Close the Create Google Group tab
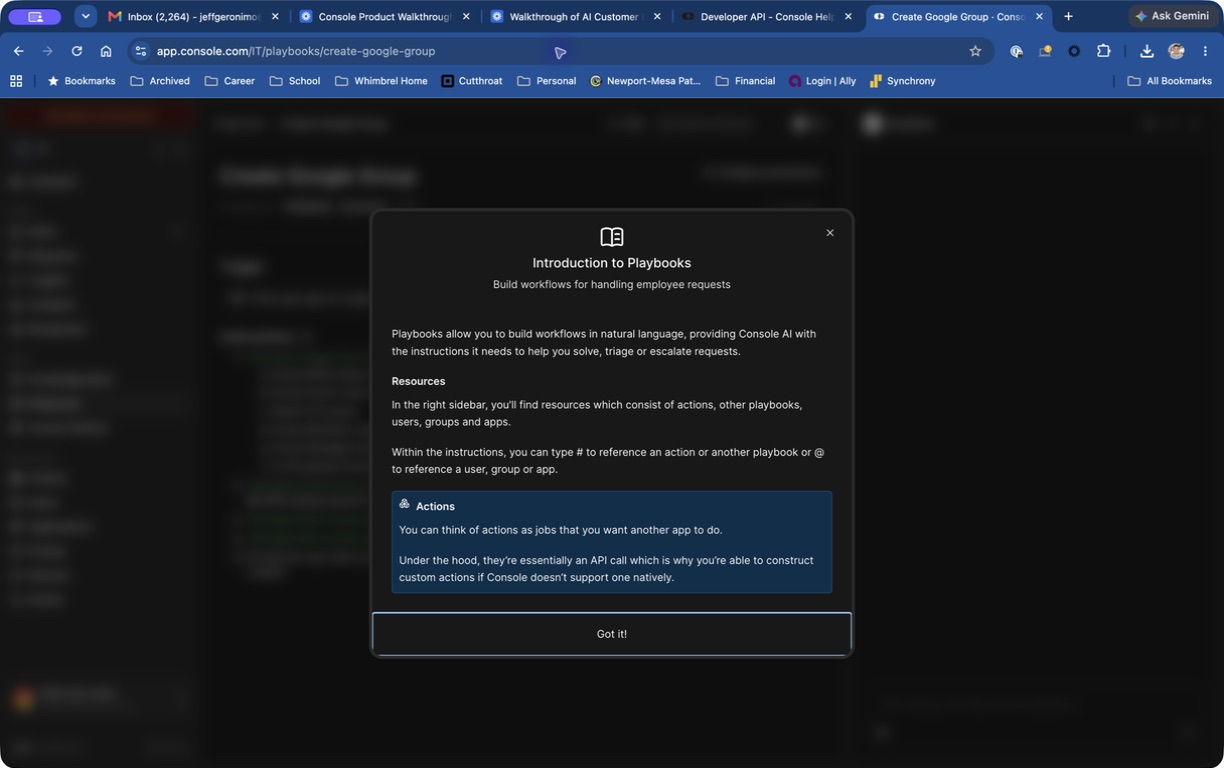The width and height of the screenshot is (1224, 768). tap(1039, 17)
